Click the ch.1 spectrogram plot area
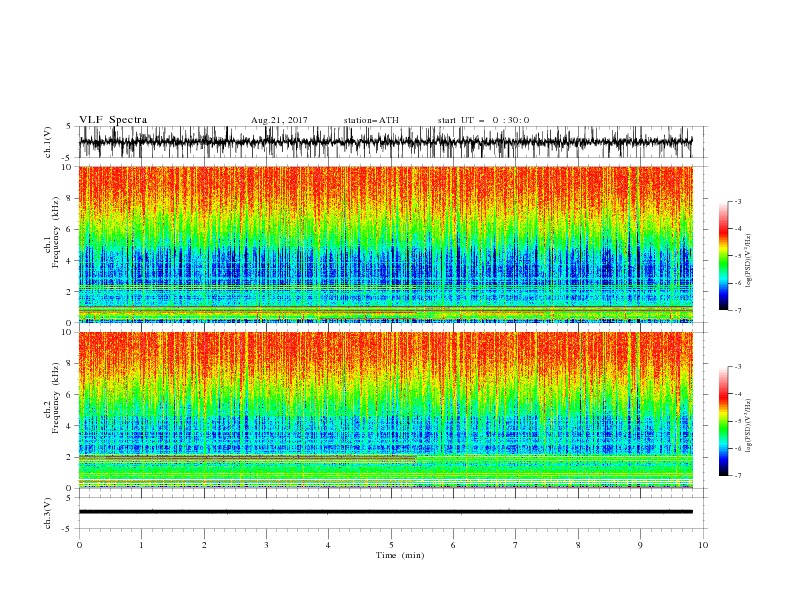Screen dimensions: 792x612 click(x=385, y=244)
